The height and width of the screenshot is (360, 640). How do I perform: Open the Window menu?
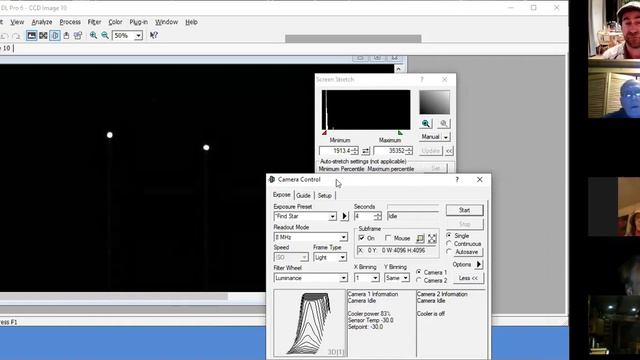(x=166, y=22)
